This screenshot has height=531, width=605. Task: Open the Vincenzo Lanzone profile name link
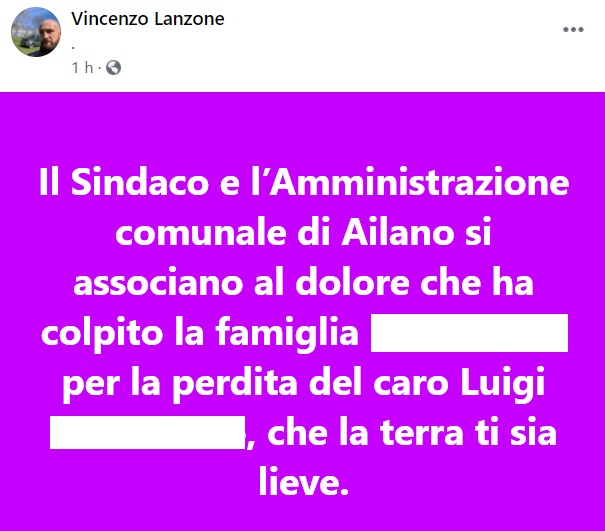pyautogui.click(x=147, y=19)
